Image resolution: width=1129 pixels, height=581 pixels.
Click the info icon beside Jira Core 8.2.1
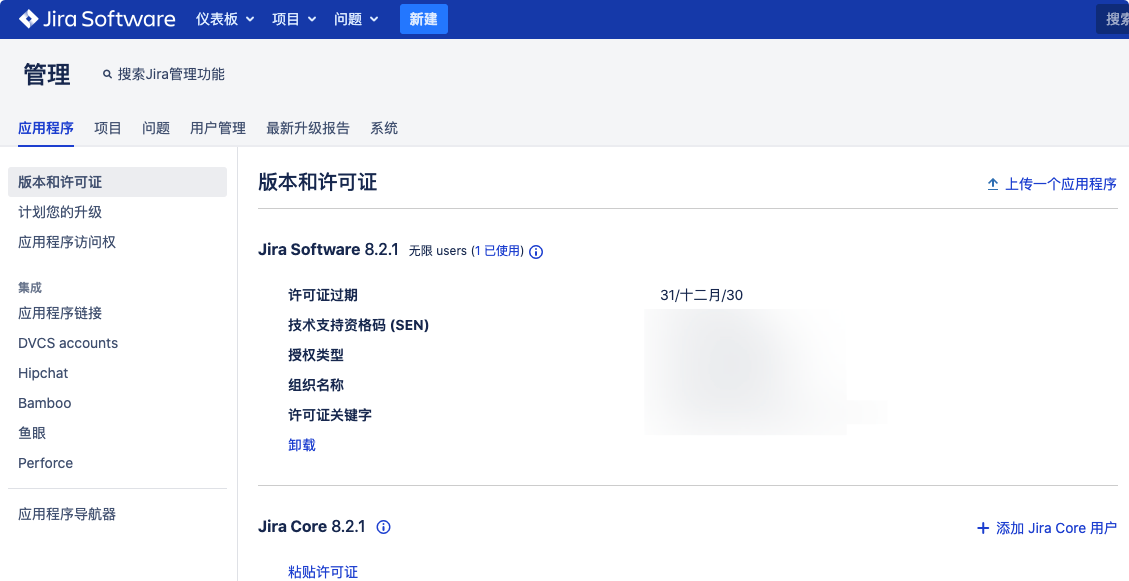(384, 527)
